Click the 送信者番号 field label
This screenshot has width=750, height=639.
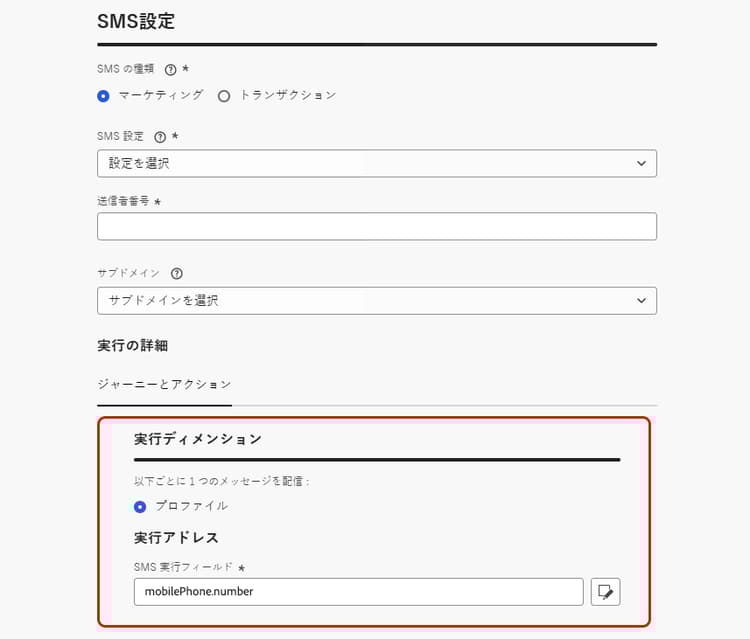(123, 201)
